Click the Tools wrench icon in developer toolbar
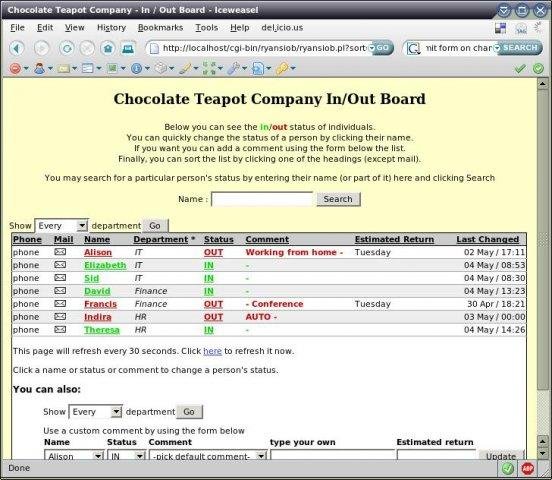The height and width of the screenshot is (480, 552). 233,68
